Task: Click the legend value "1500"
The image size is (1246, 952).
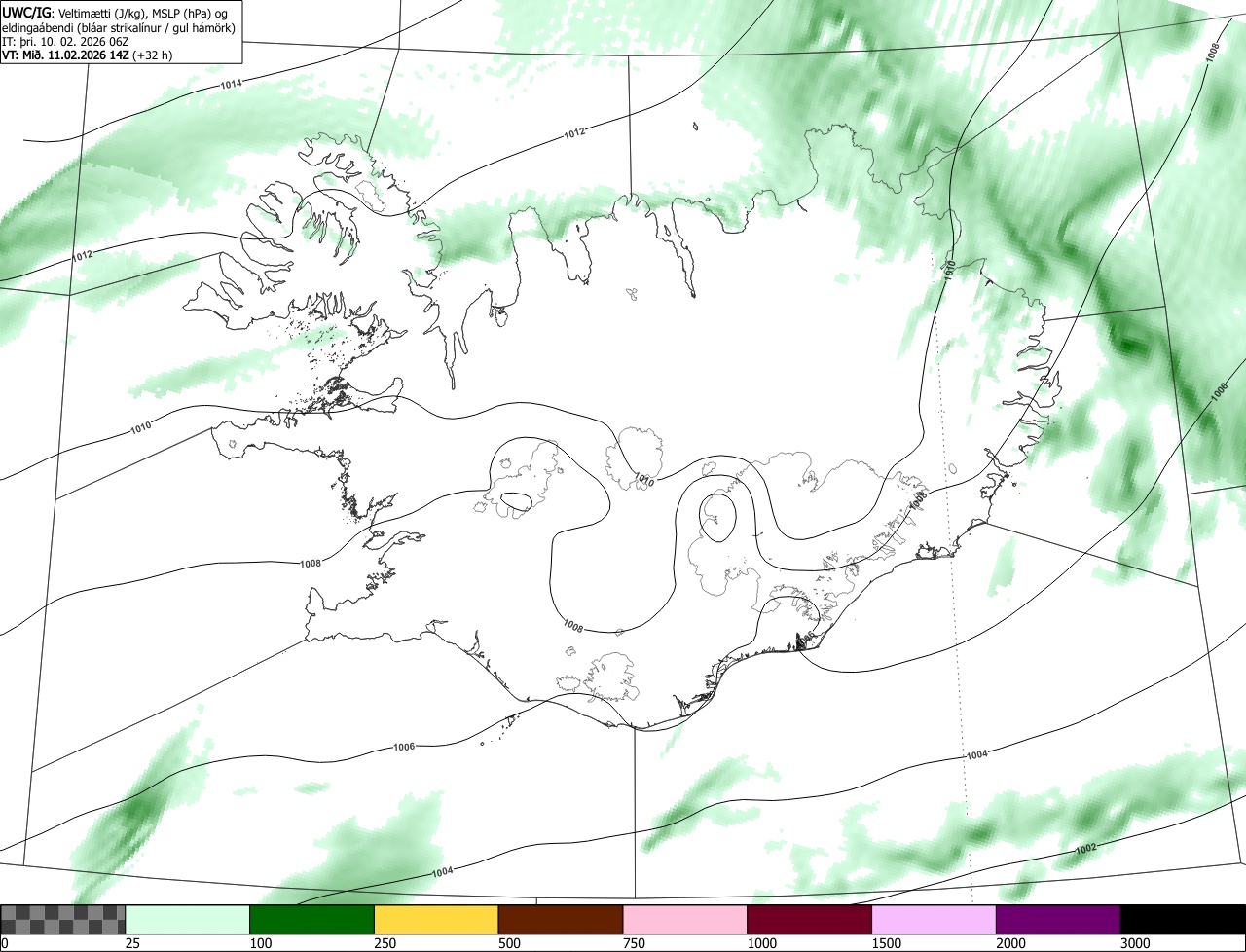Action: pos(888,943)
